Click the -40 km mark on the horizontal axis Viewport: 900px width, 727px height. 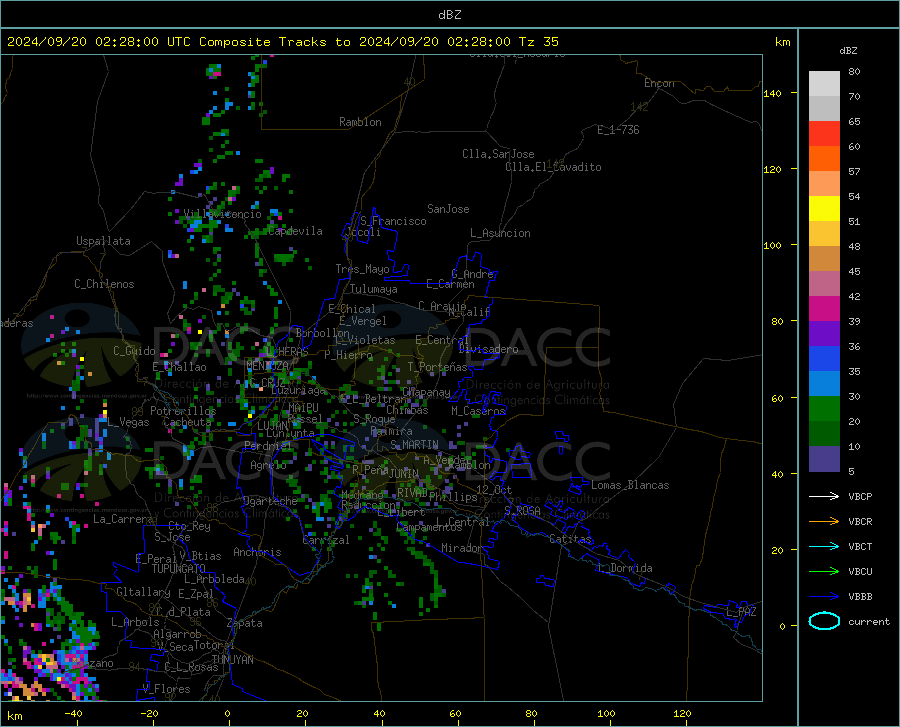pos(73,713)
